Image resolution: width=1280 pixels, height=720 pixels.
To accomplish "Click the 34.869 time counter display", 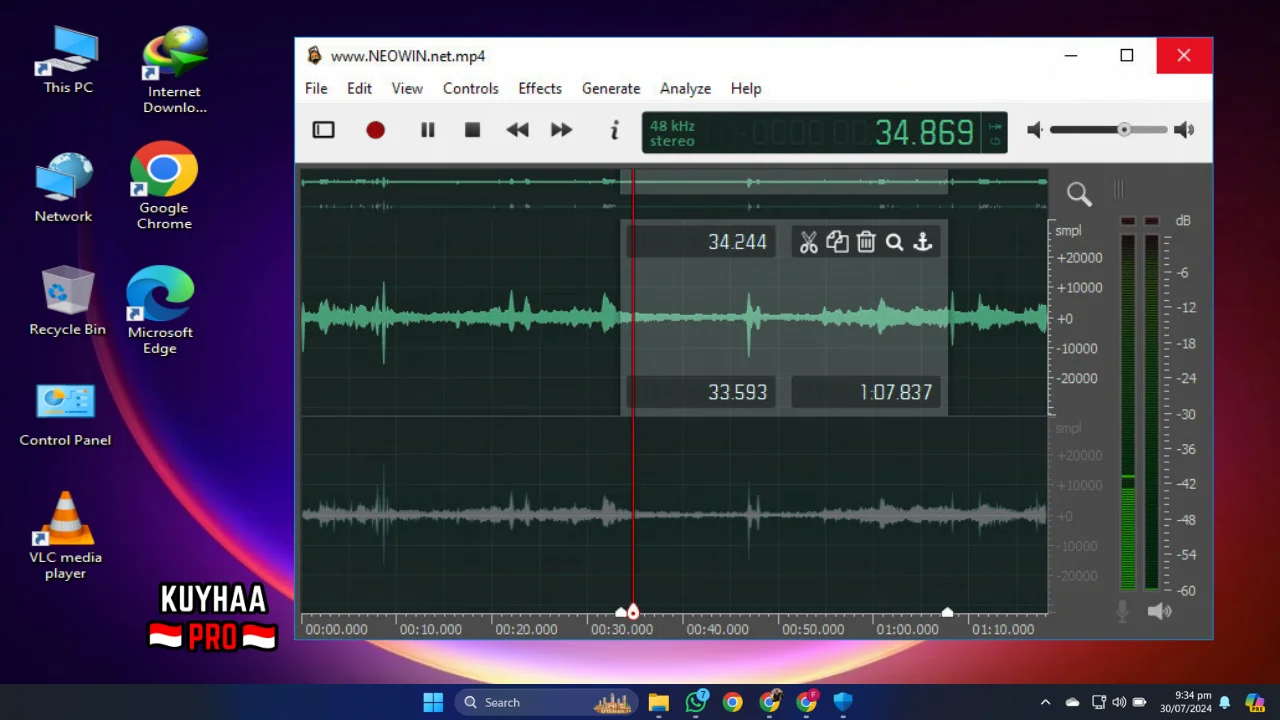I will [924, 132].
